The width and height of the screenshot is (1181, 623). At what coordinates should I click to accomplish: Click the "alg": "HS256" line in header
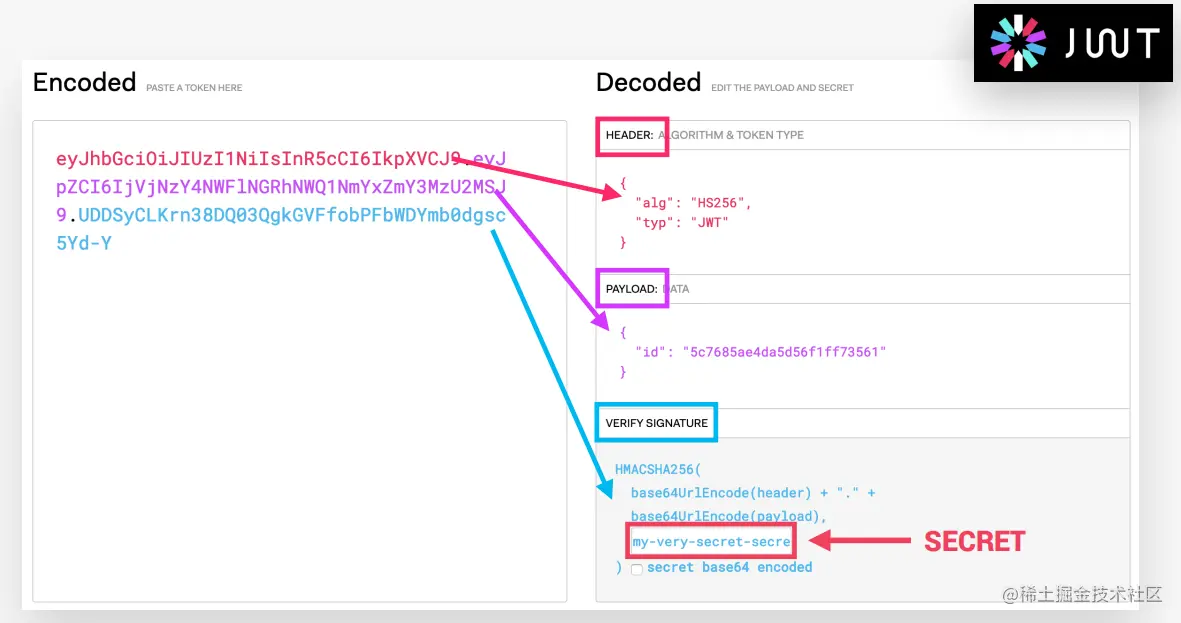tap(692, 203)
